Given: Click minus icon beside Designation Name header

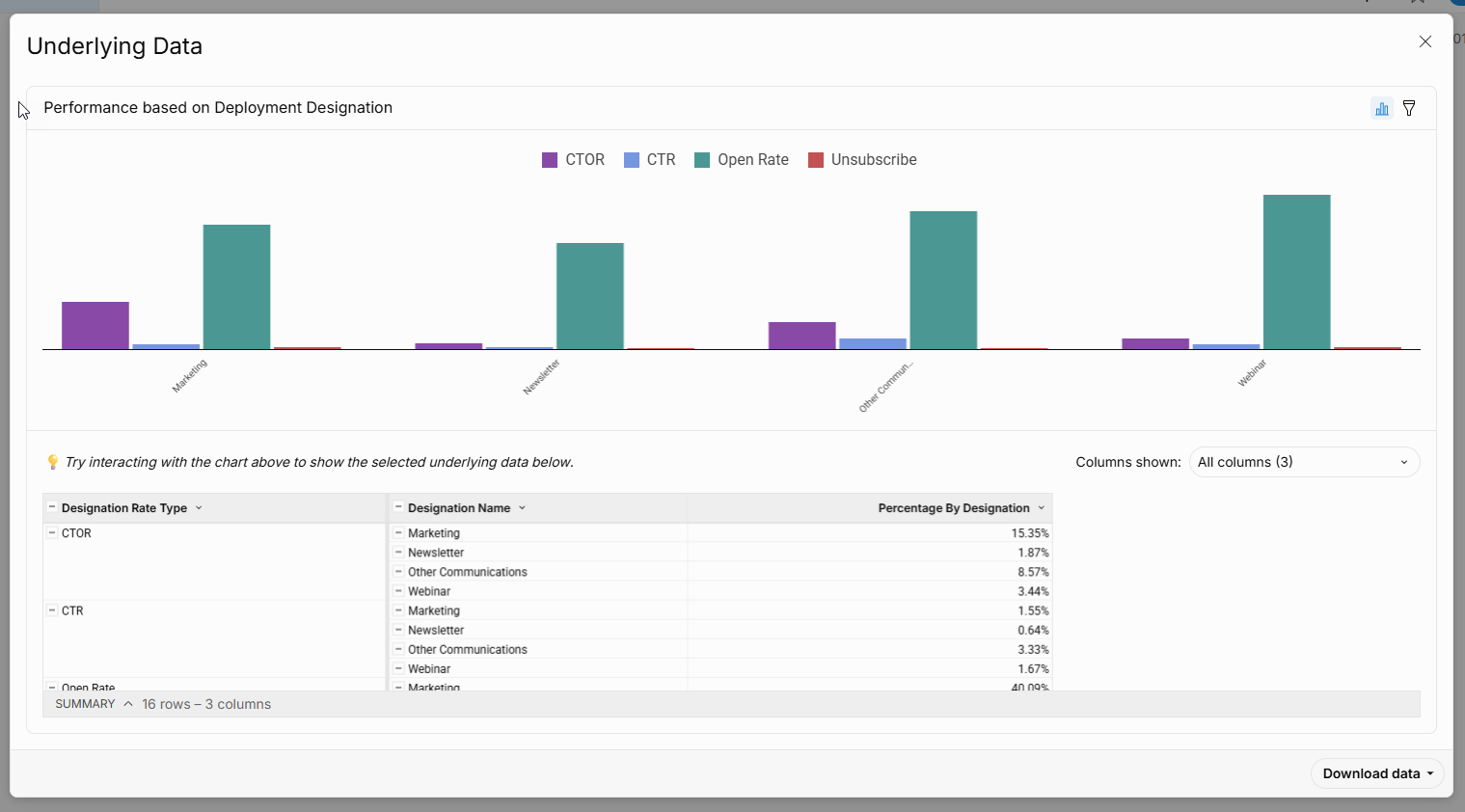Looking at the screenshot, I should [398, 508].
